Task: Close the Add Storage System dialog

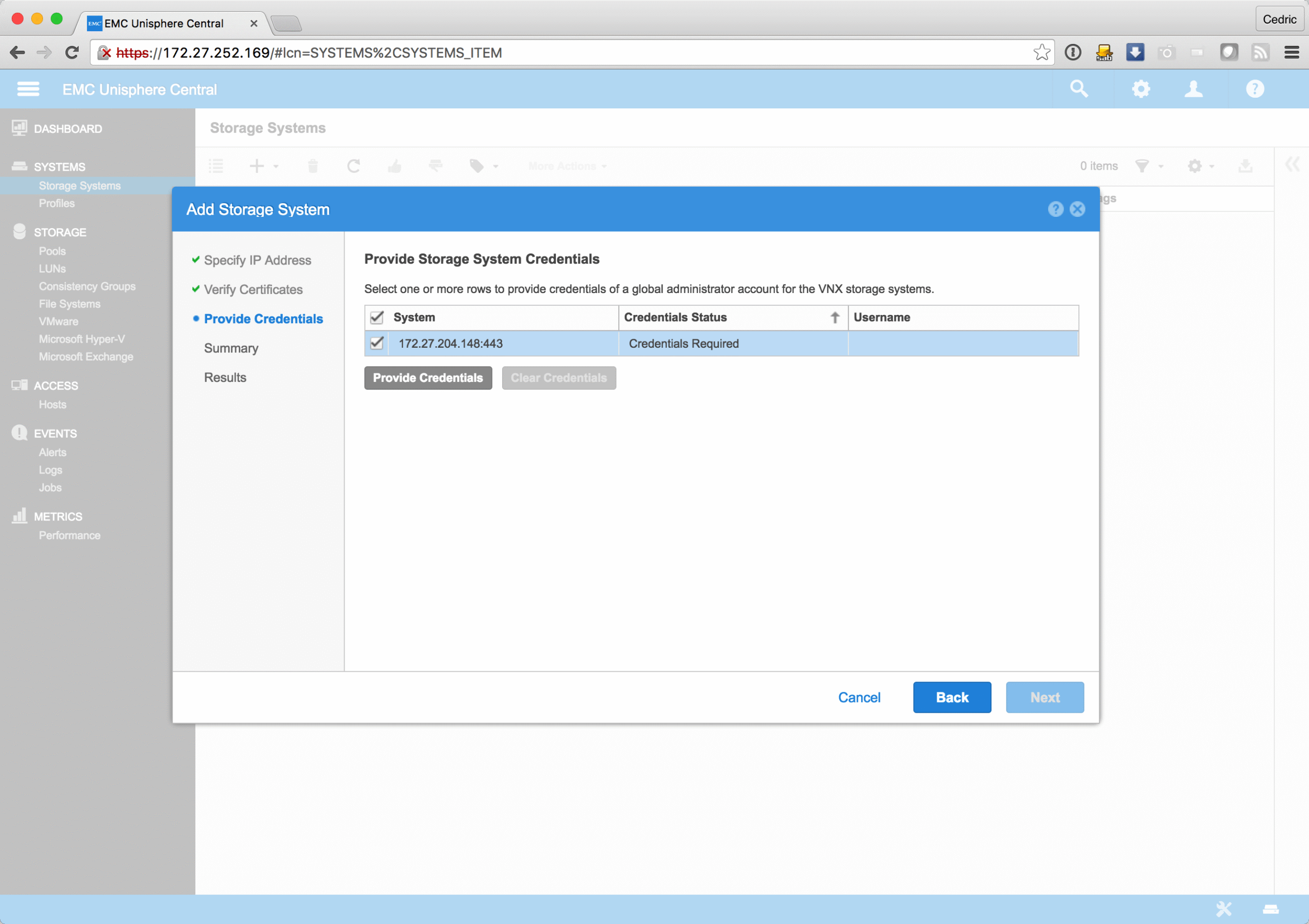Action: (x=1077, y=209)
